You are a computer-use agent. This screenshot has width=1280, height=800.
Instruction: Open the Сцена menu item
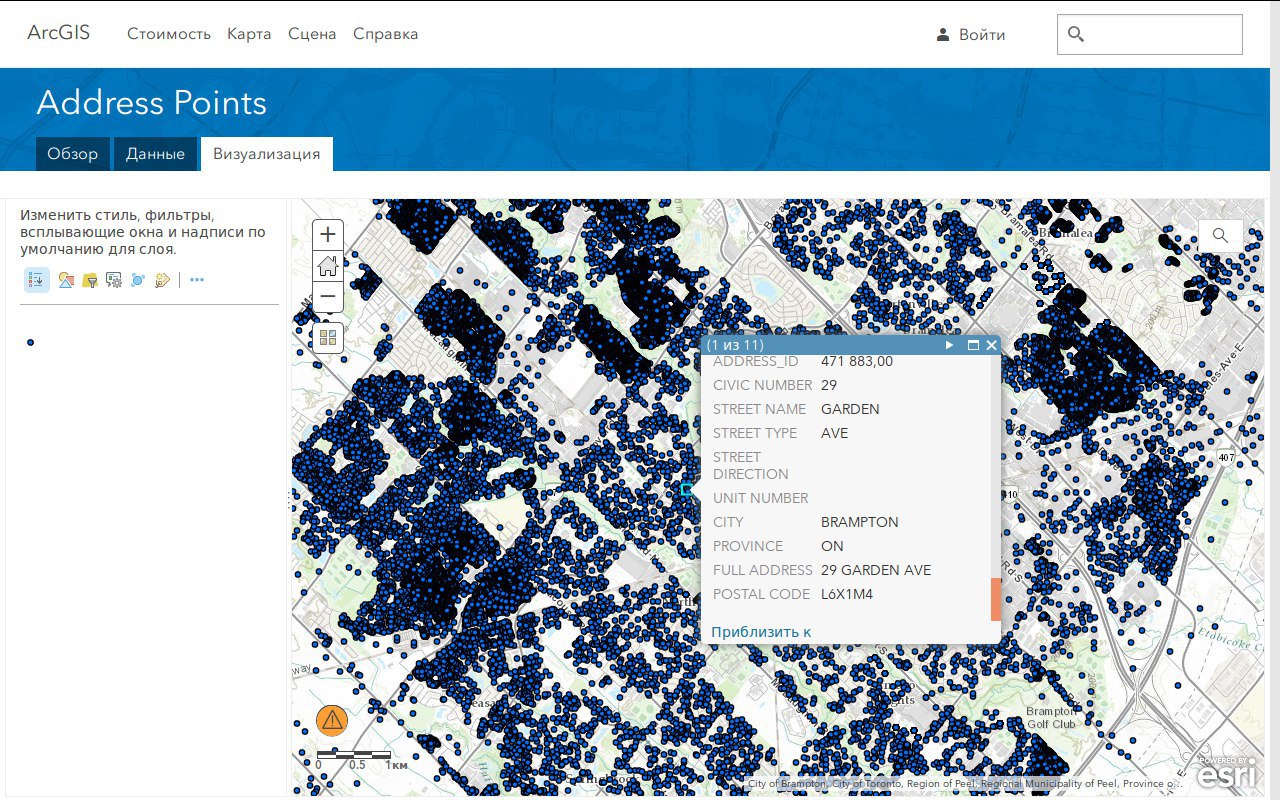point(312,34)
